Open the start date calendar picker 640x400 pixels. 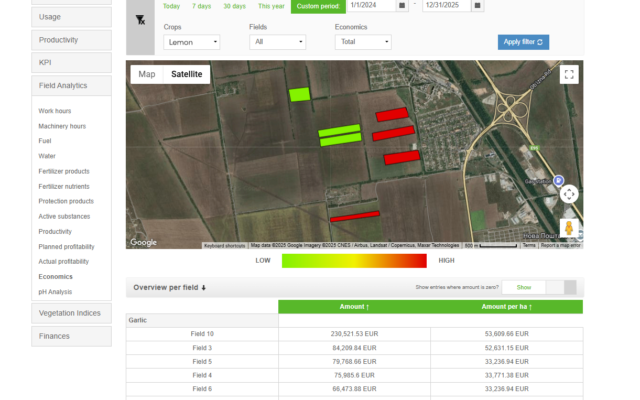pyautogui.click(x=402, y=5)
